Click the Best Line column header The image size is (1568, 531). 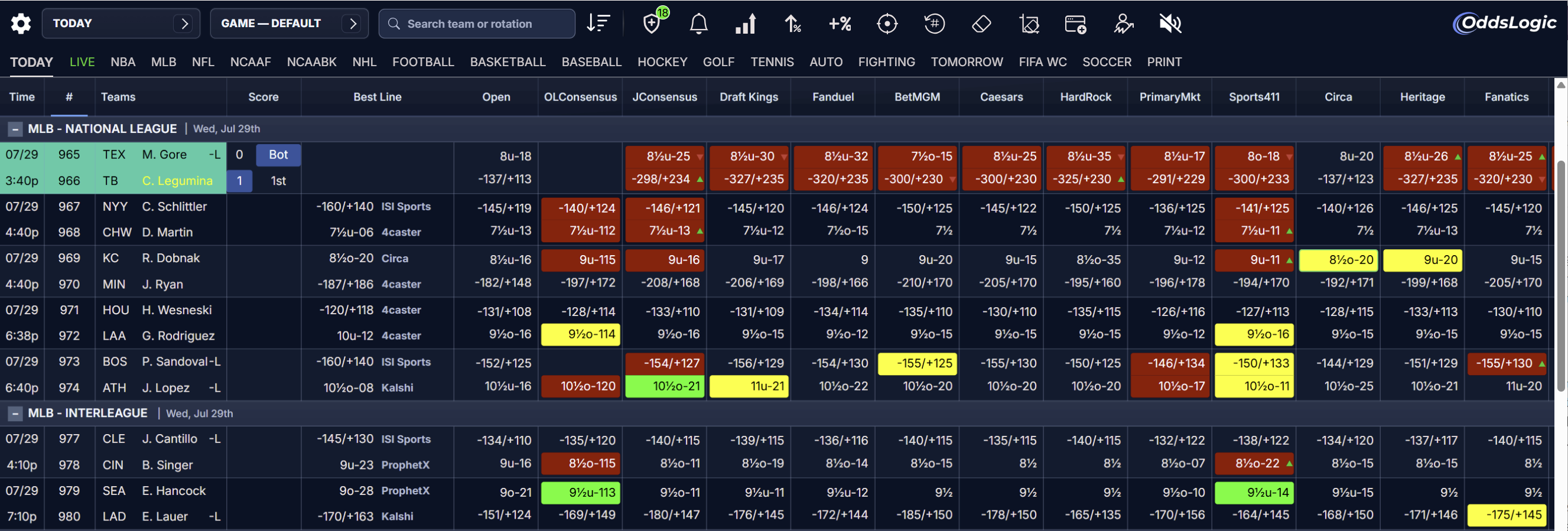377,97
